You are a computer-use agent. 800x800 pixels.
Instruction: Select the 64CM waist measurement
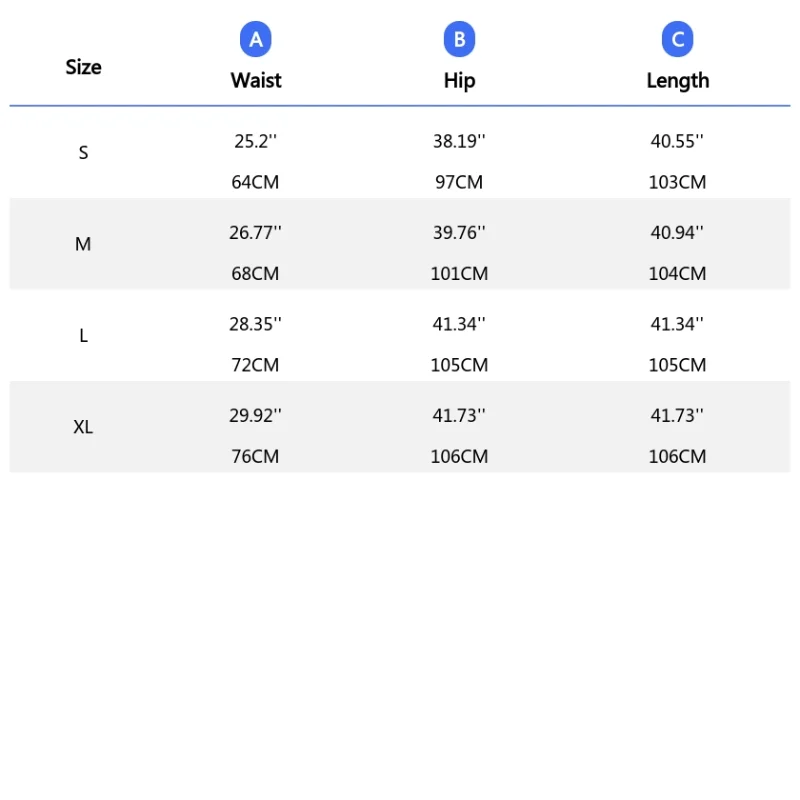click(255, 182)
